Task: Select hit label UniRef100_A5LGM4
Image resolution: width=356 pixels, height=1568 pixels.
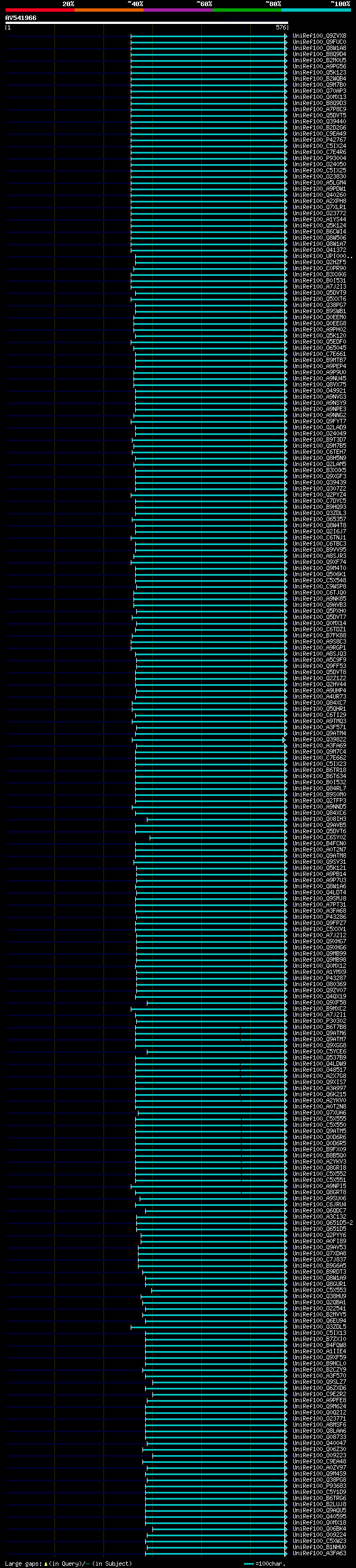Action: 319,182
